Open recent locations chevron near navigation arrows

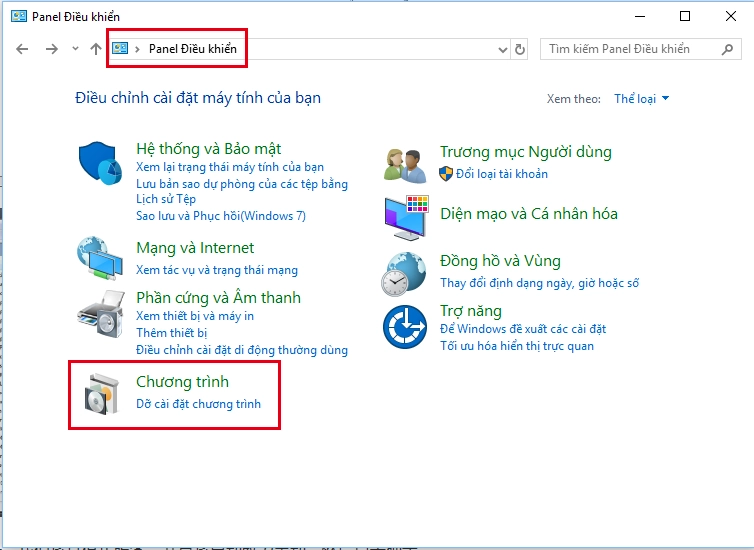pyautogui.click(x=75, y=49)
